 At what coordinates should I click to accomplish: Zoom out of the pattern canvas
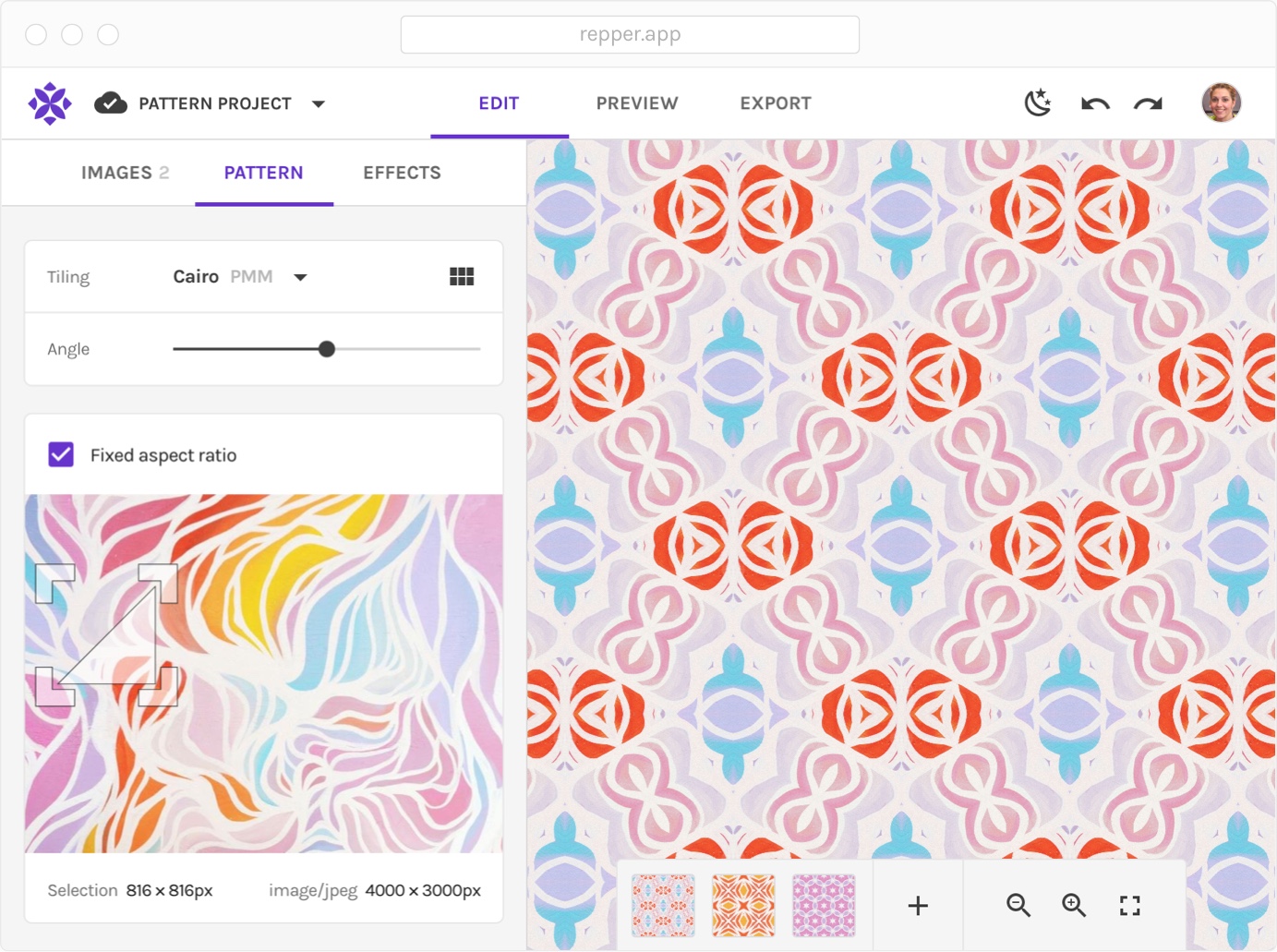[1018, 906]
